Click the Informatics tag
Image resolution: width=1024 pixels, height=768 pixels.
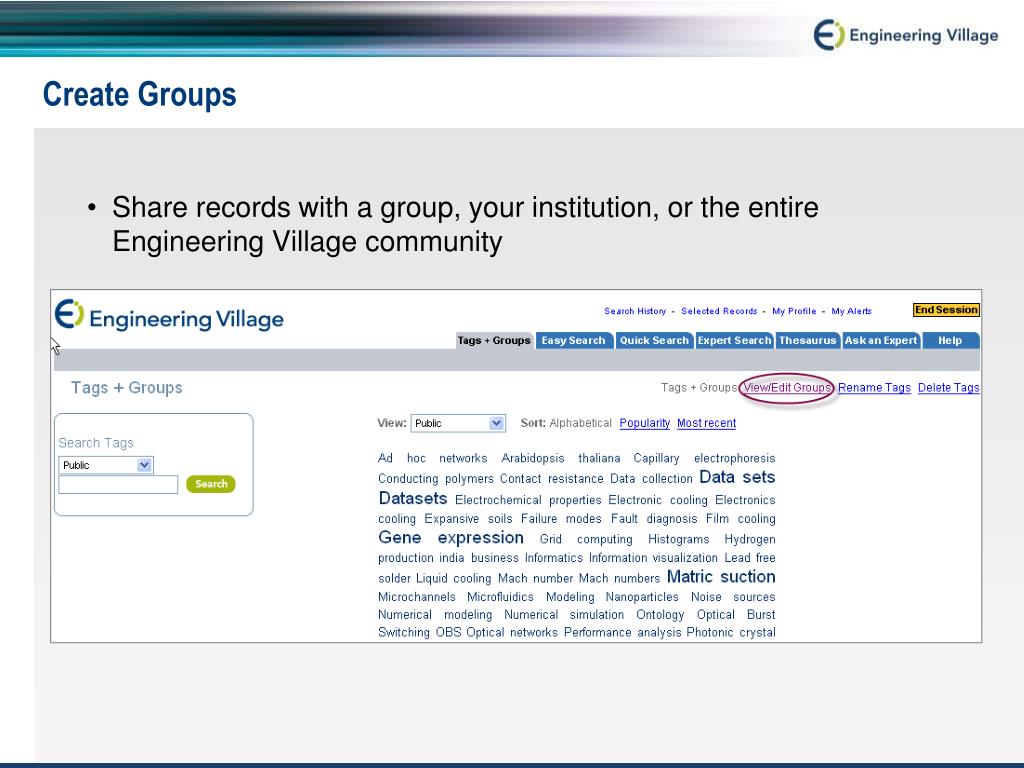pyautogui.click(x=554, y=558)
